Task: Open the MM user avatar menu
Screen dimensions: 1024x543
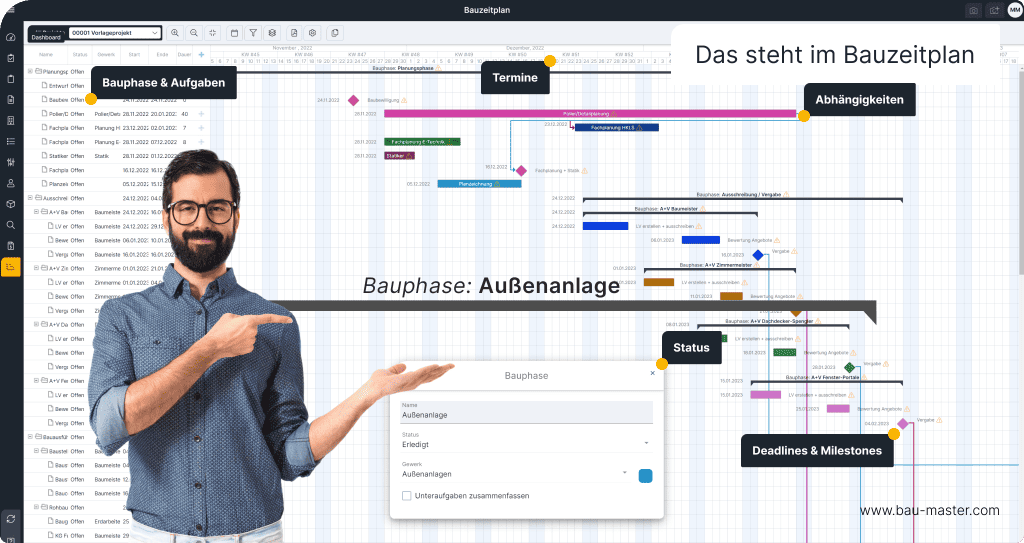Action: 1015,10
